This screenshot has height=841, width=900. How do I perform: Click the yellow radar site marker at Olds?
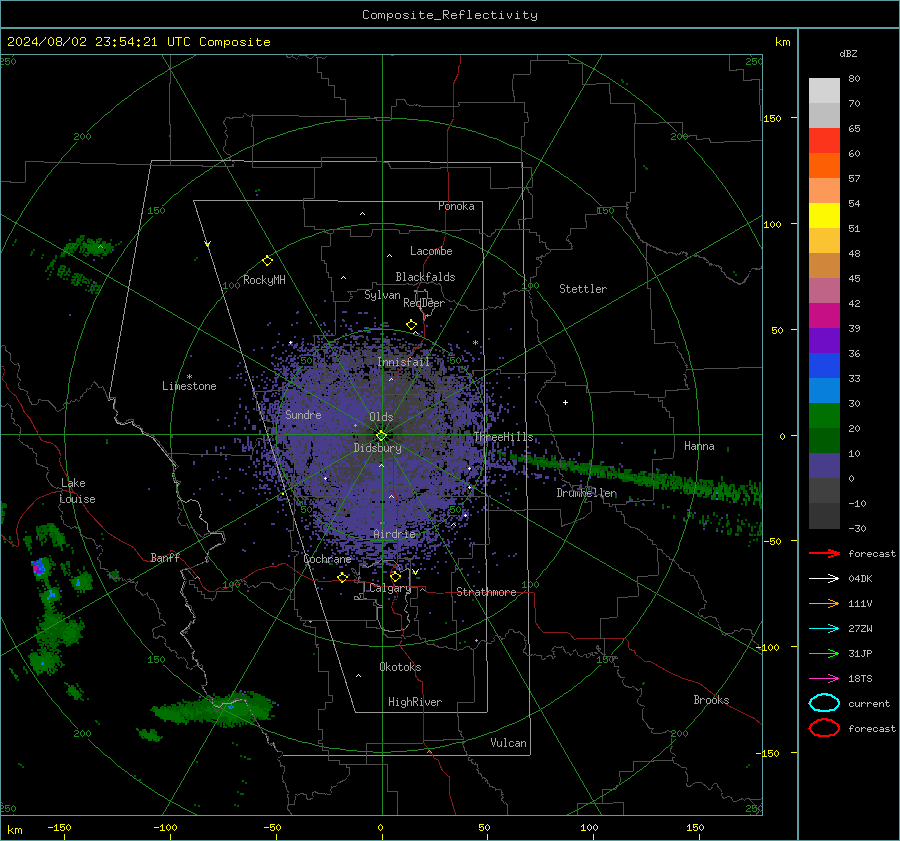381,436
